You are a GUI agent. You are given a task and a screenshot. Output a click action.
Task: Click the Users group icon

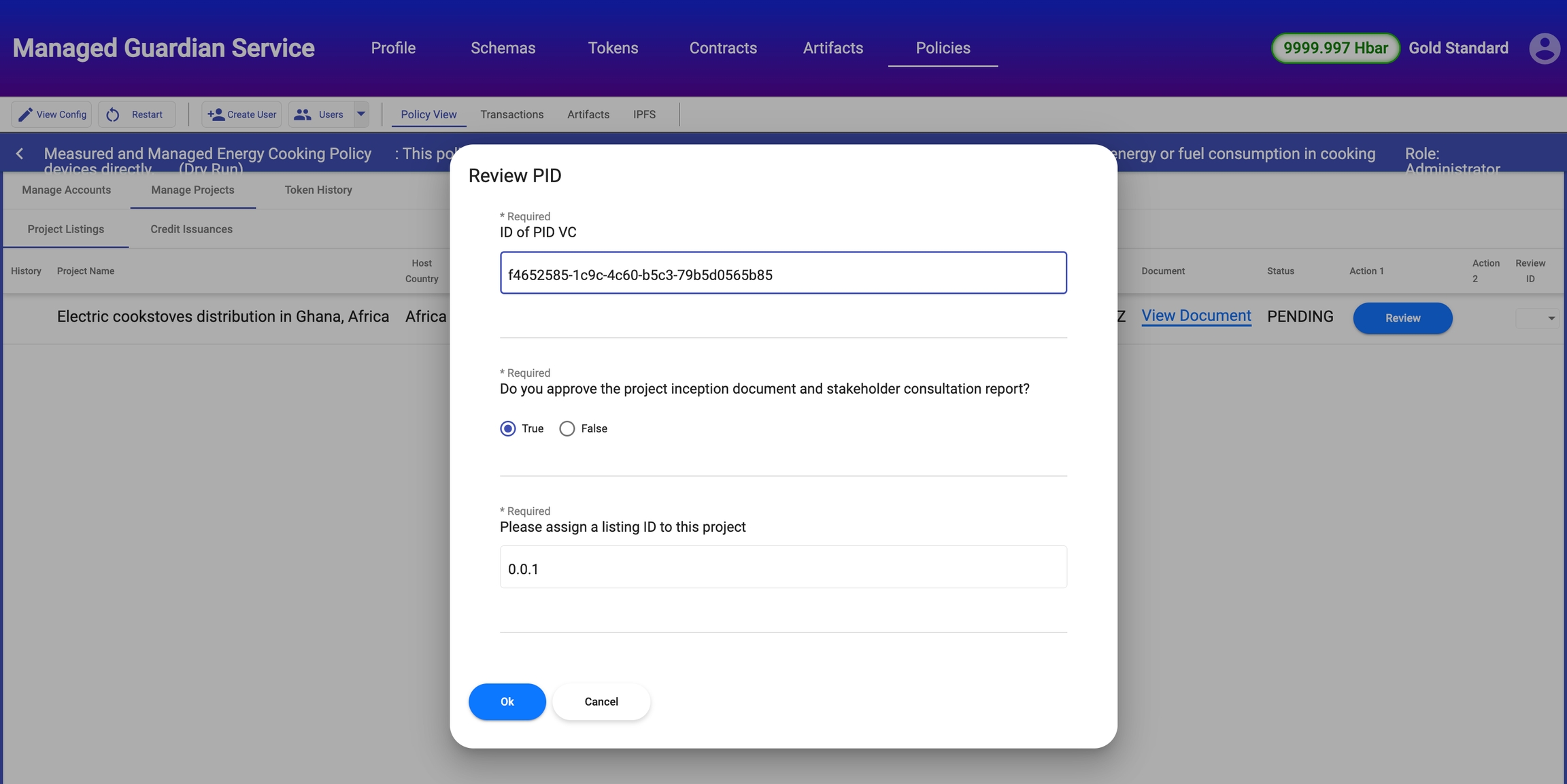pos(302,114)
